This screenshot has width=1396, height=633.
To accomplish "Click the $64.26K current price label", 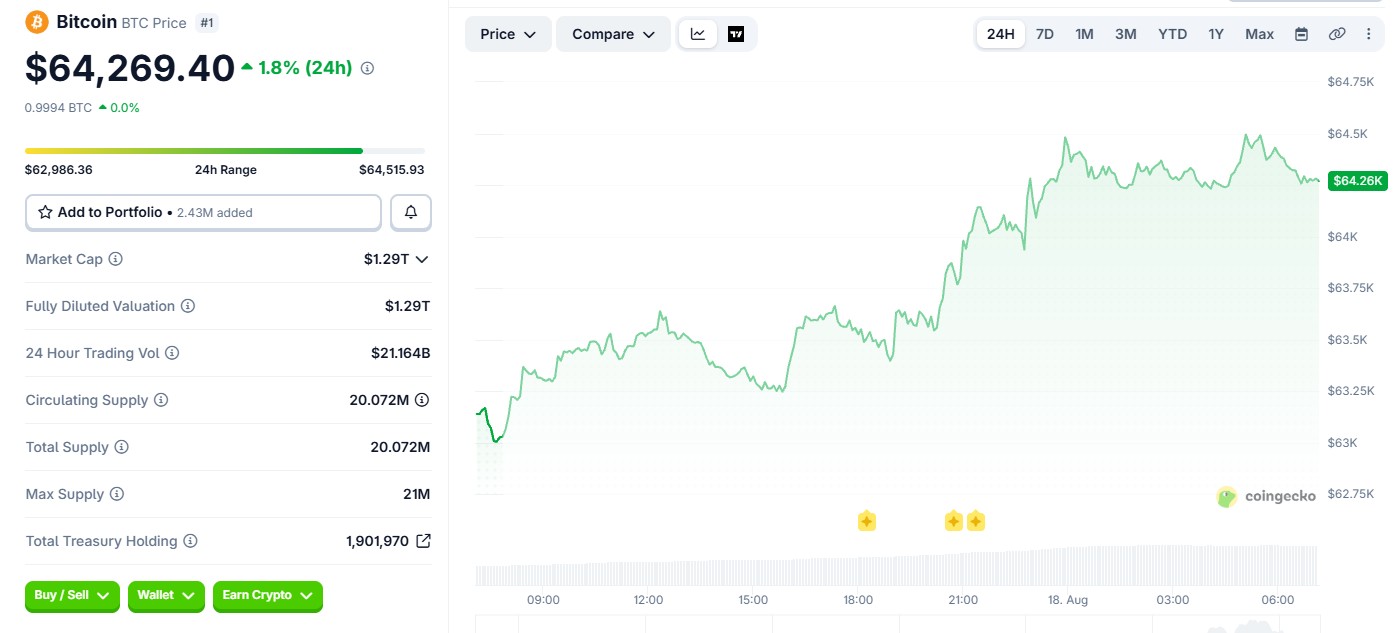I will [1358, 181].
